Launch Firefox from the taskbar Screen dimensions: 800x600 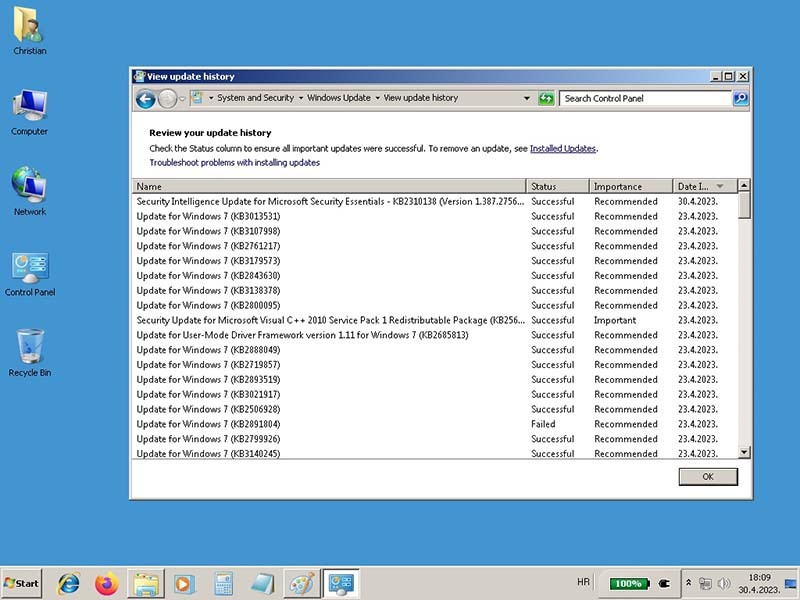coord(106,583)
